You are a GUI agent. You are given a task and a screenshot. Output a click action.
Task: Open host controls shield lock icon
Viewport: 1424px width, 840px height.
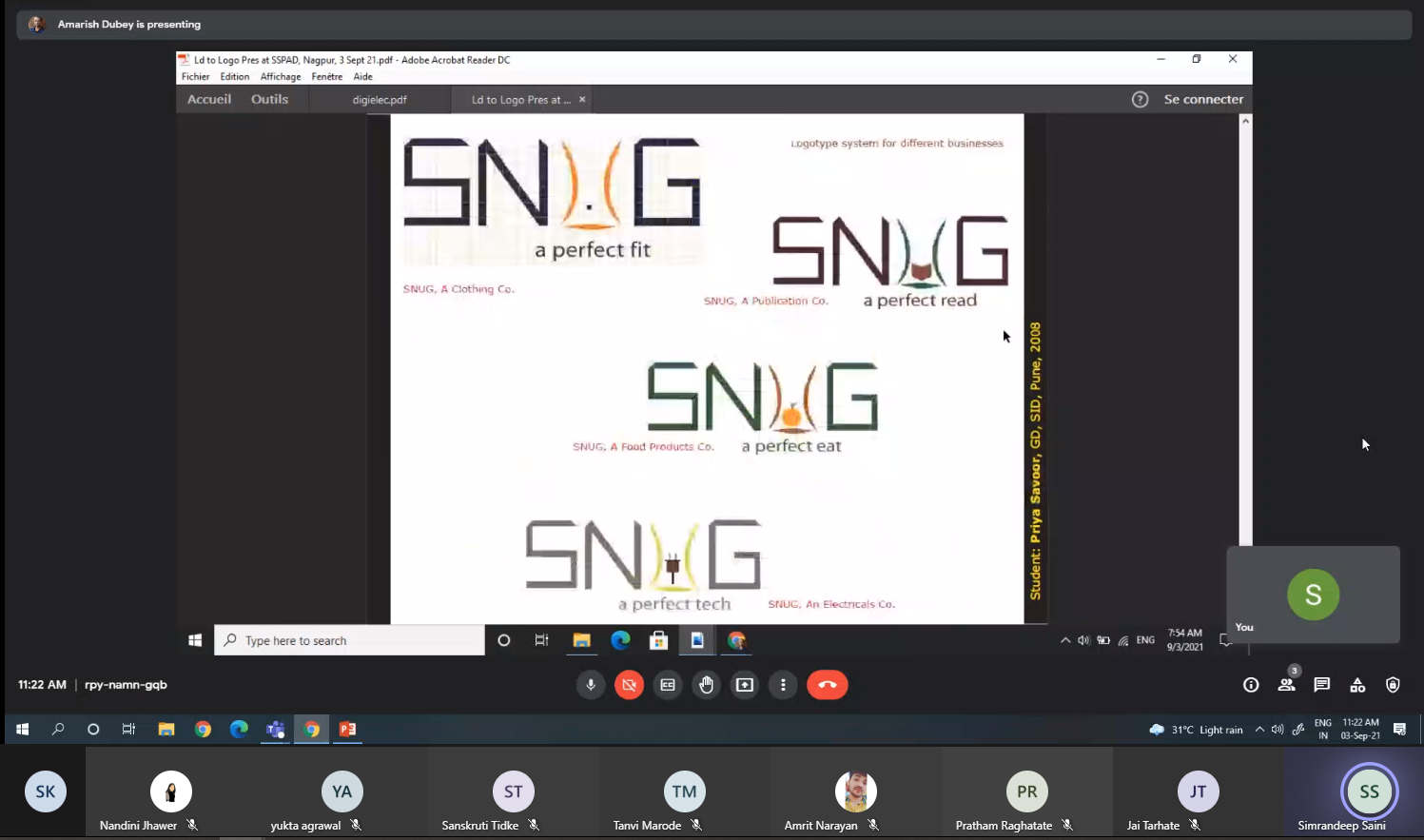coord(1393,685)
